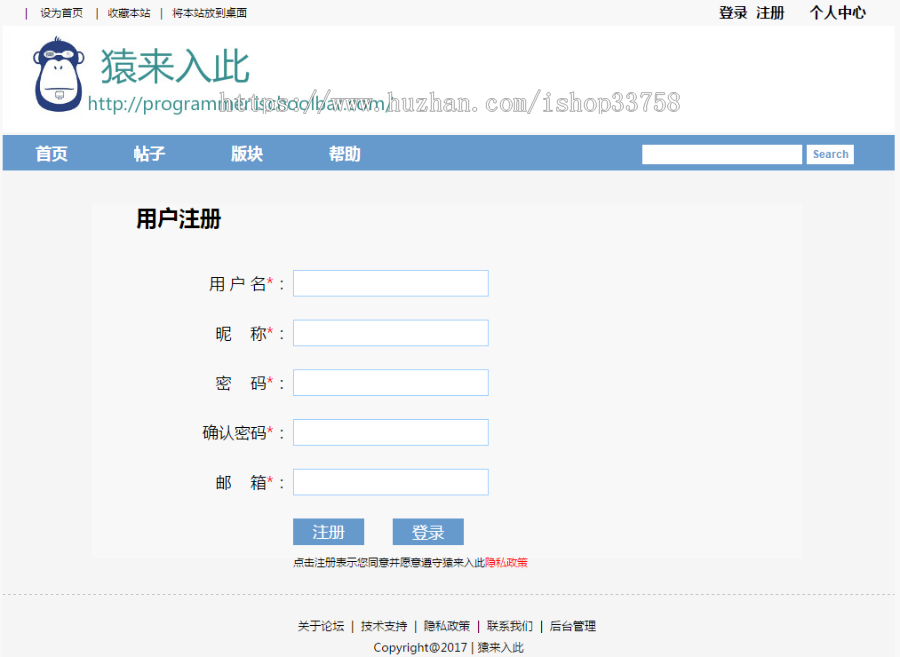Open 关于论坛 in the footer
This screenshot has height=657, width=900.
pyautogui.click(x=320, y=625)
